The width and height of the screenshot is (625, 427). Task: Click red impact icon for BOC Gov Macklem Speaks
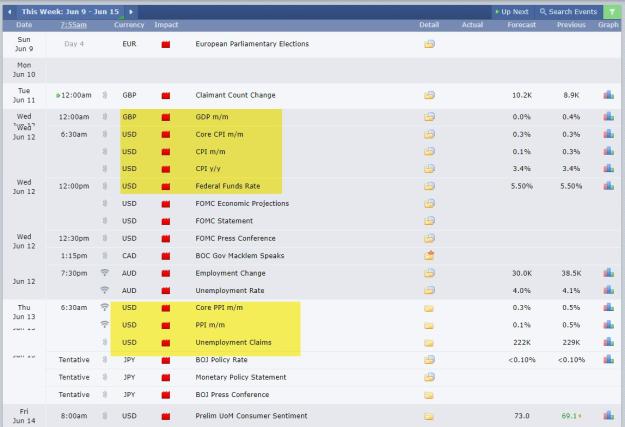pos(166,256)
